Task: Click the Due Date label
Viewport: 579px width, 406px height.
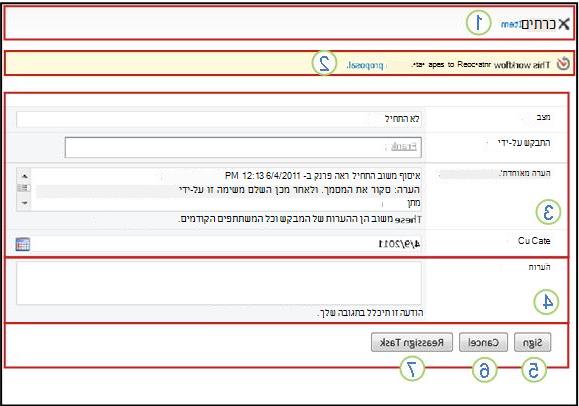Action: (x=534, y=241)
